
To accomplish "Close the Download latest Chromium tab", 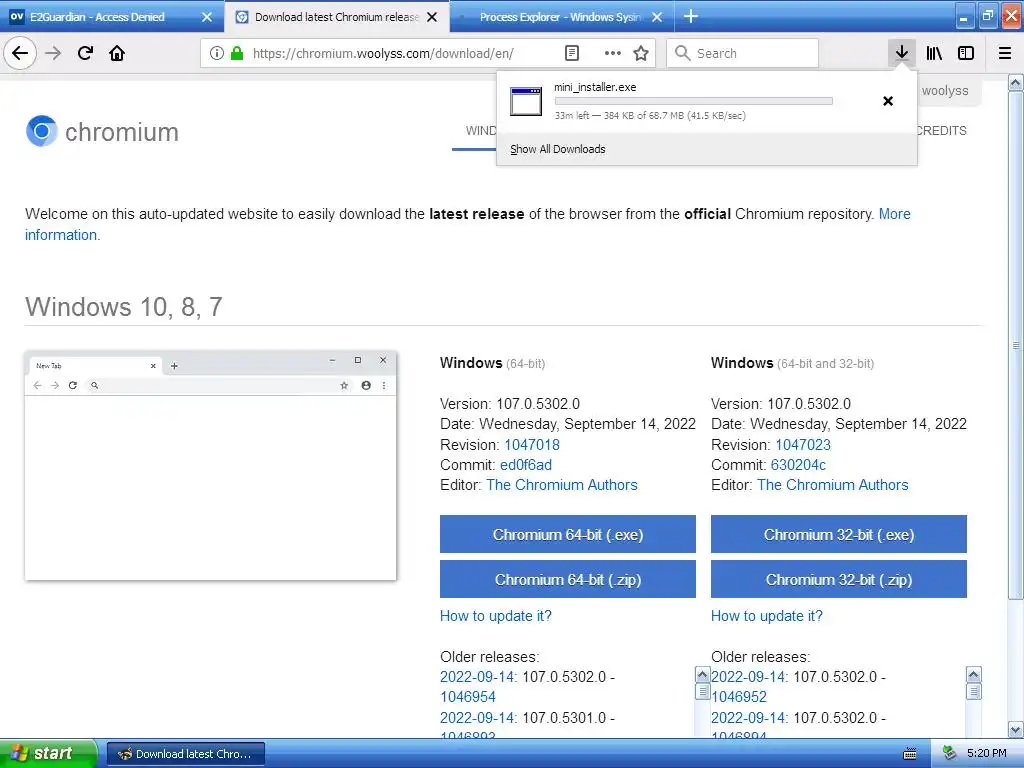I will 432,17.
